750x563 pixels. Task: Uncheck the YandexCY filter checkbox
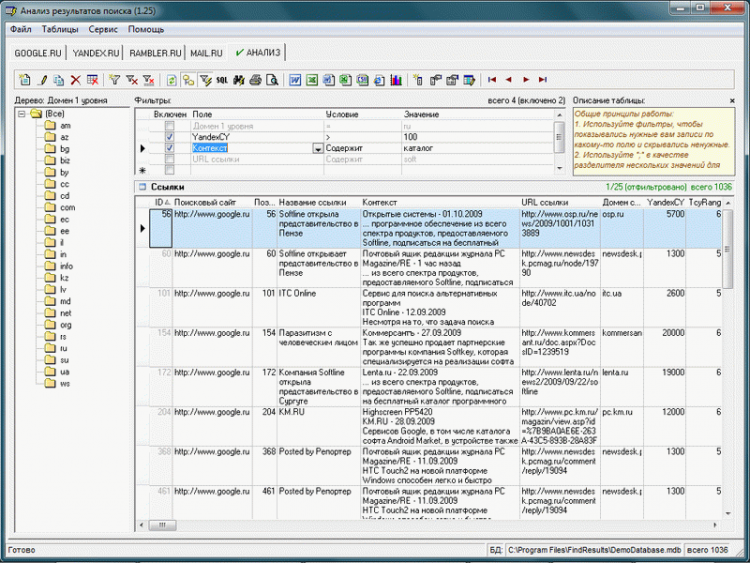point(169,137)
